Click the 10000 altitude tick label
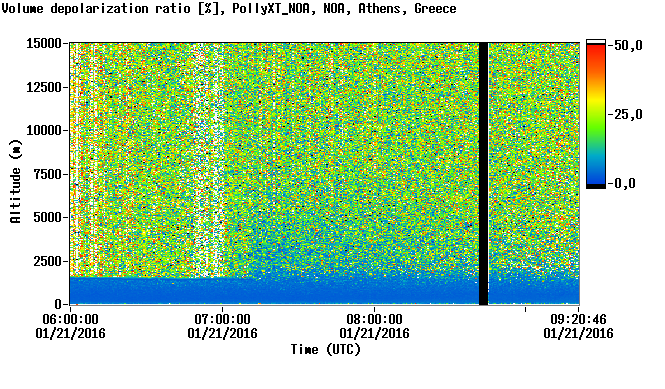This screenshot has height=389, width=665. tap(44, 130)
